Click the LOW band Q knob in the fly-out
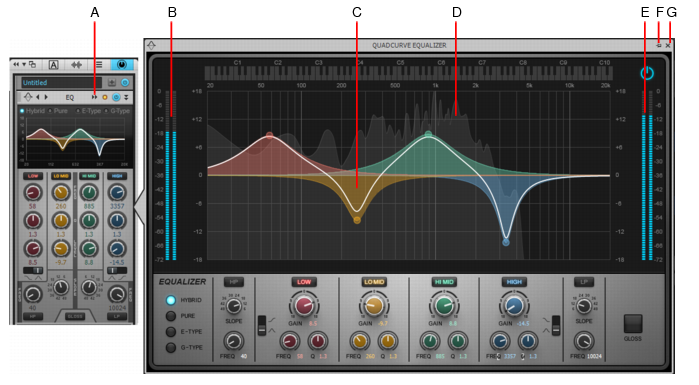This screenshot has width=699, height=385. 317,341
